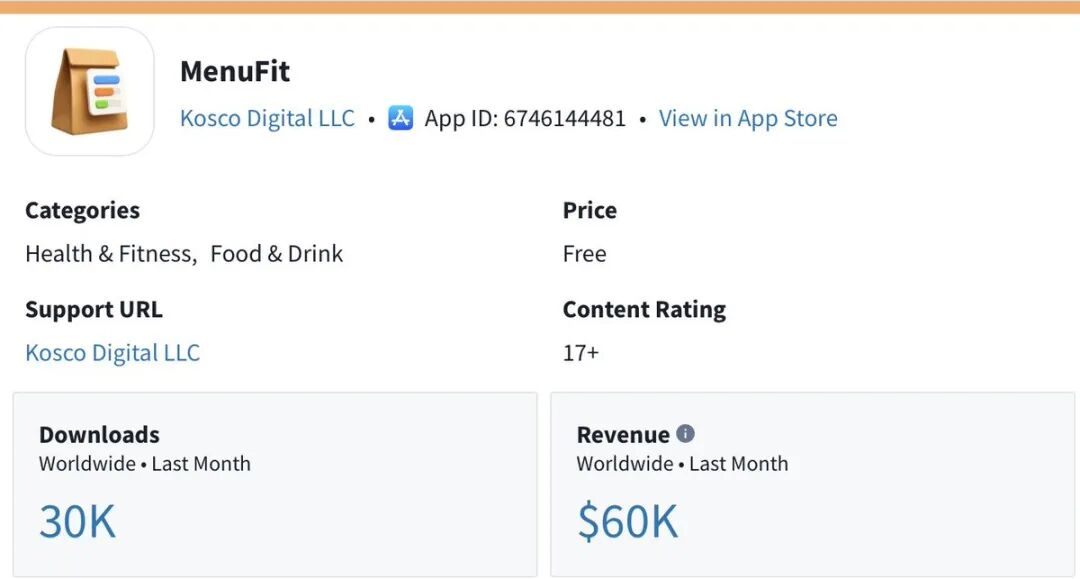Click the Revenue info icon
This screenshot has width=1080, height=579.
685,434
